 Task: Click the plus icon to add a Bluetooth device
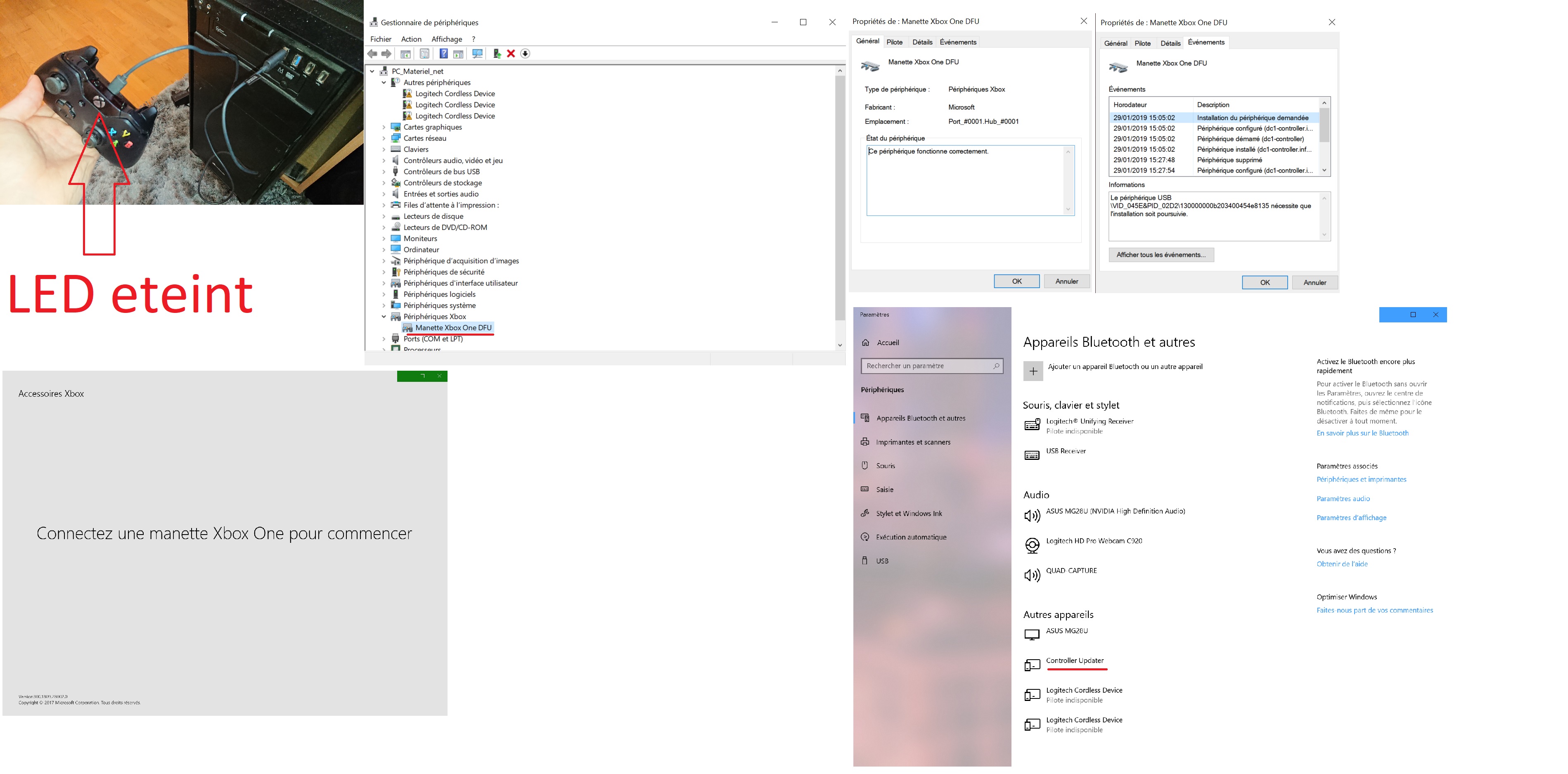[x=1033, y=371]
